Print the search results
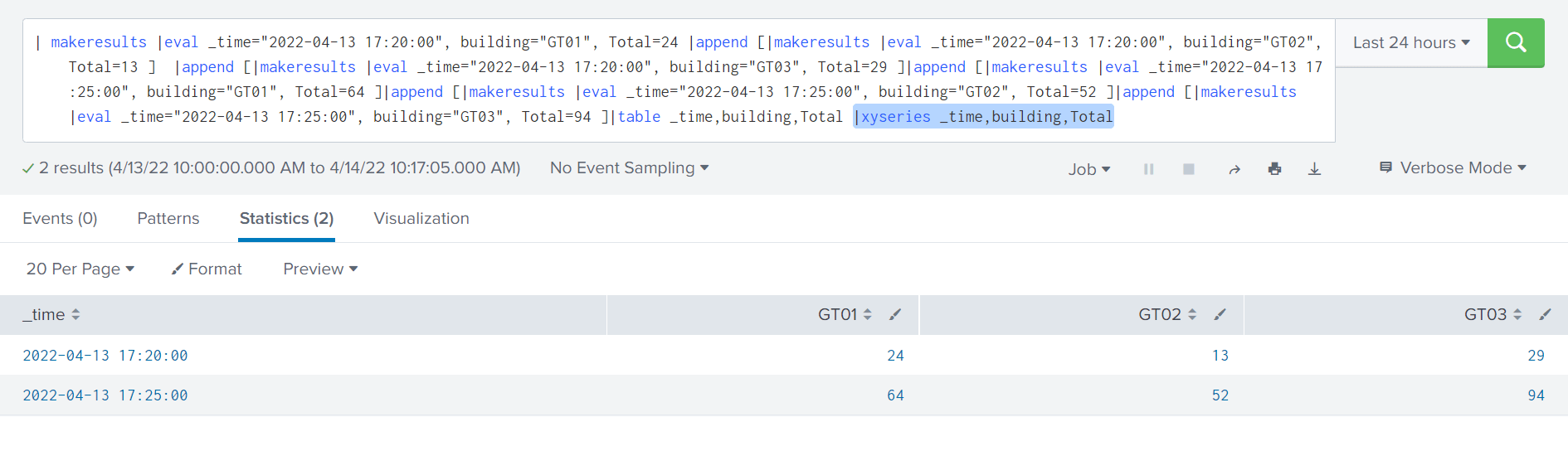1568x451 pixels. click(1275, 169)
